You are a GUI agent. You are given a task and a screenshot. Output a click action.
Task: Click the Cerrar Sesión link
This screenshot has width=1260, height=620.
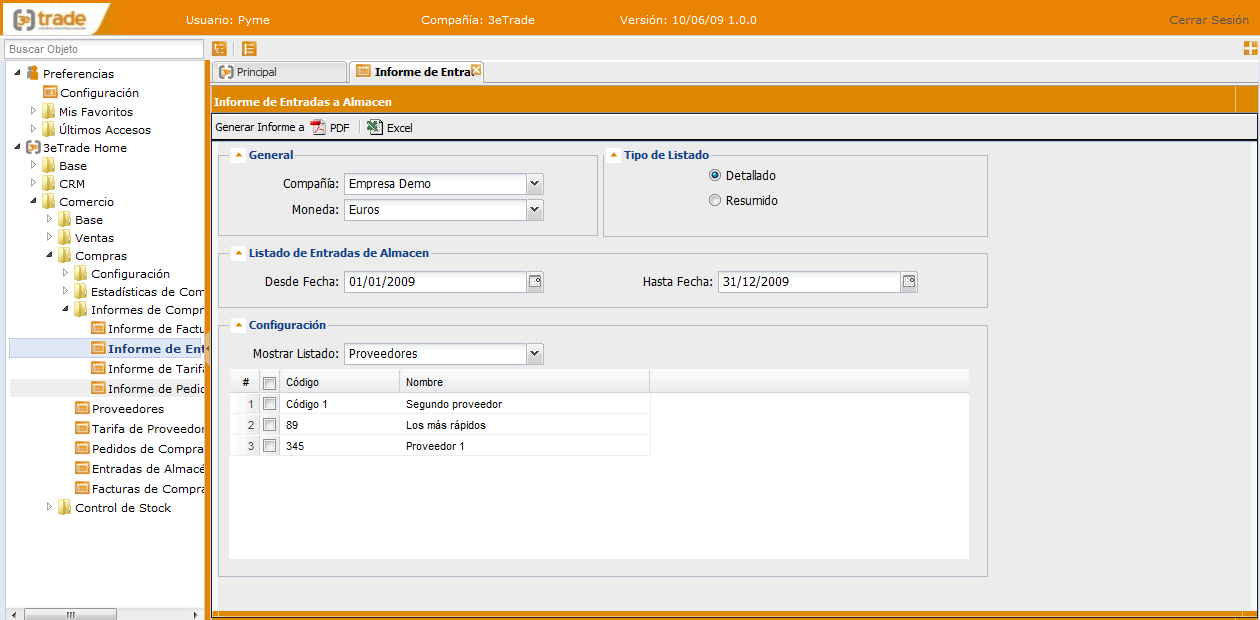coord(1209,20)
